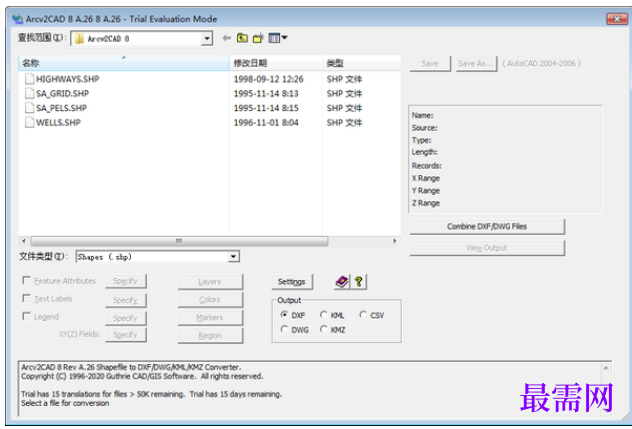Click the file list scroll right arrow
The image size is (632, 429).
[395, 241]
